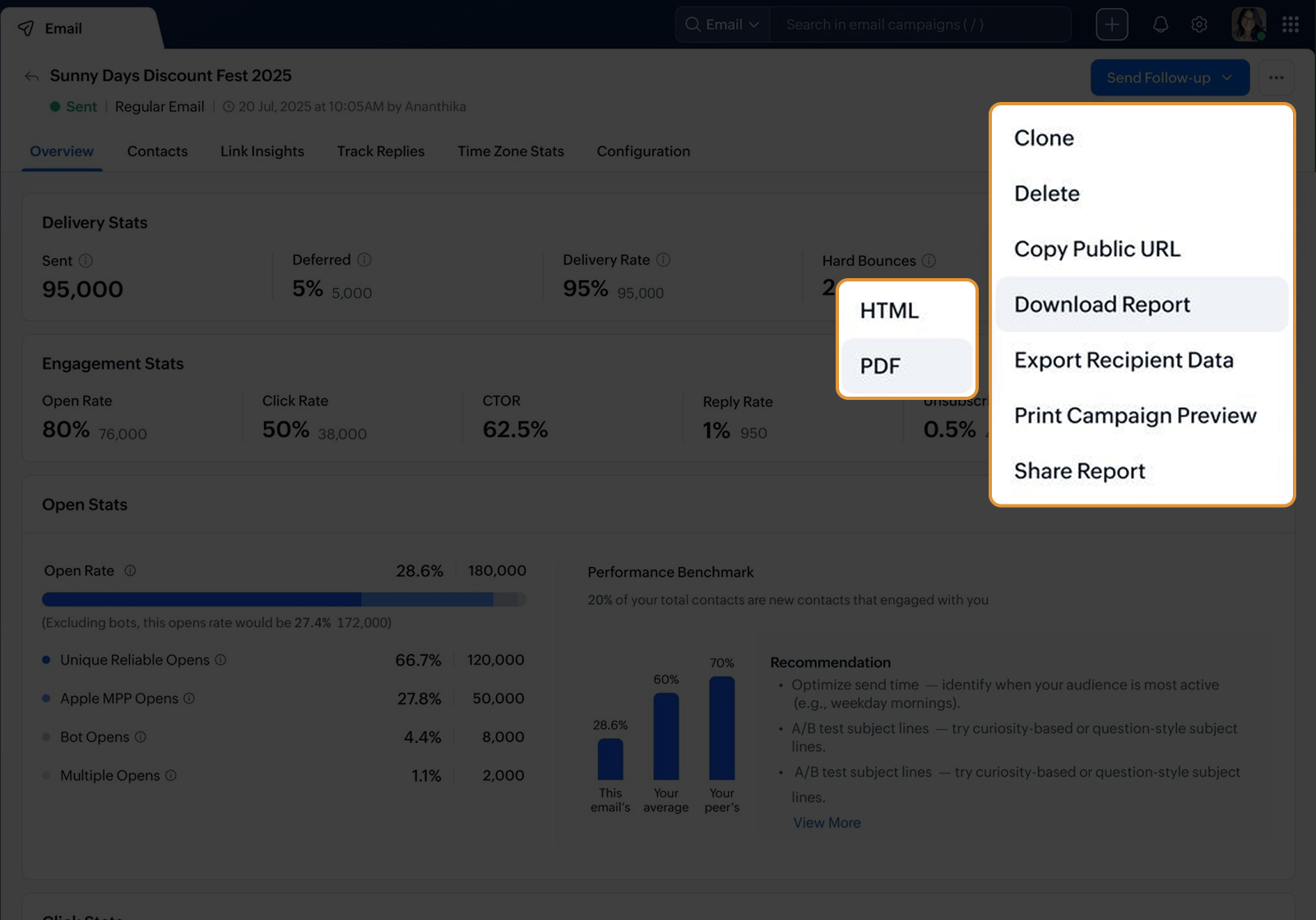Click the This email's benchmark bar
This screenshot has width=1316, height=920.
click(610, 759)
